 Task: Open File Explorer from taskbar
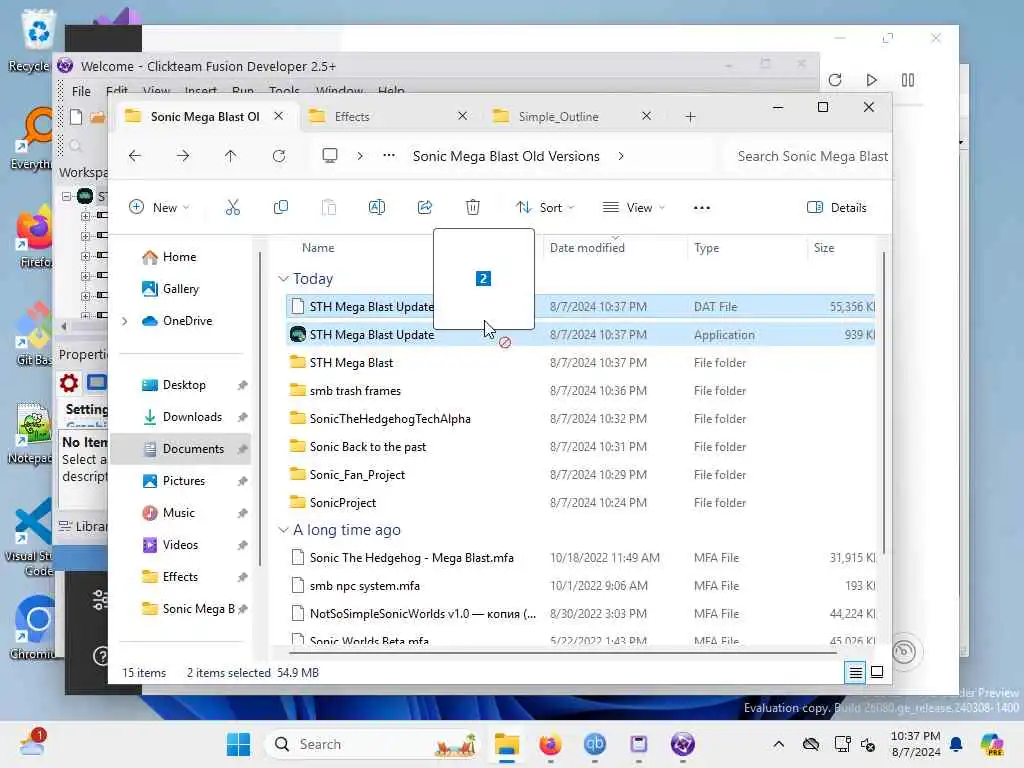click(507, 744)
